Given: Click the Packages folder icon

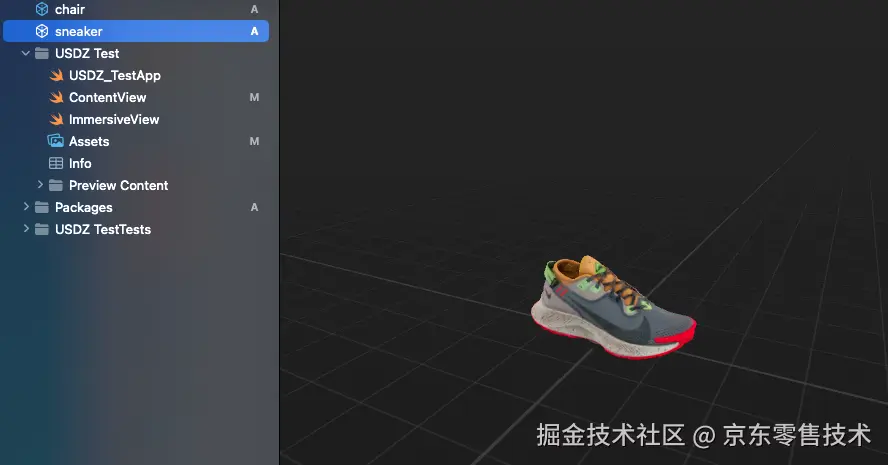Looking at the screenshot, I should [x=42, y=207].
